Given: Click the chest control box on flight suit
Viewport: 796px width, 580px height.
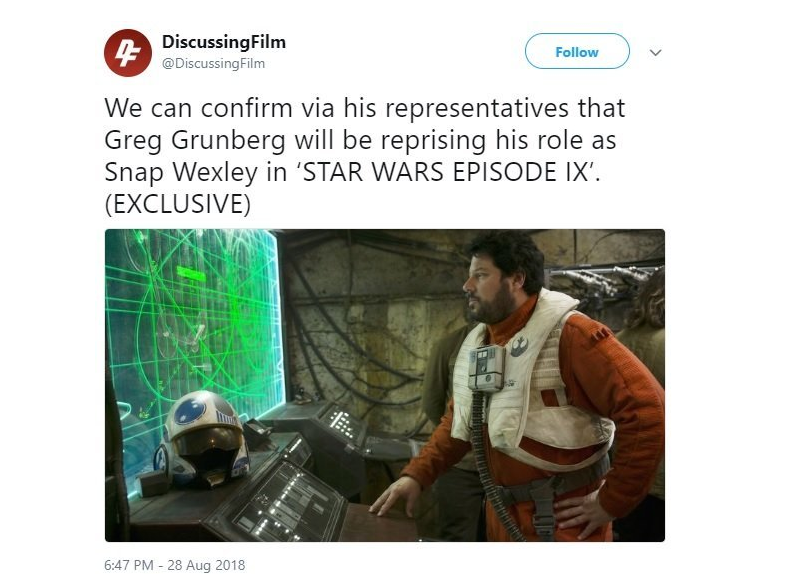Looking at the screenshot, I should click(x=486, y=368).
